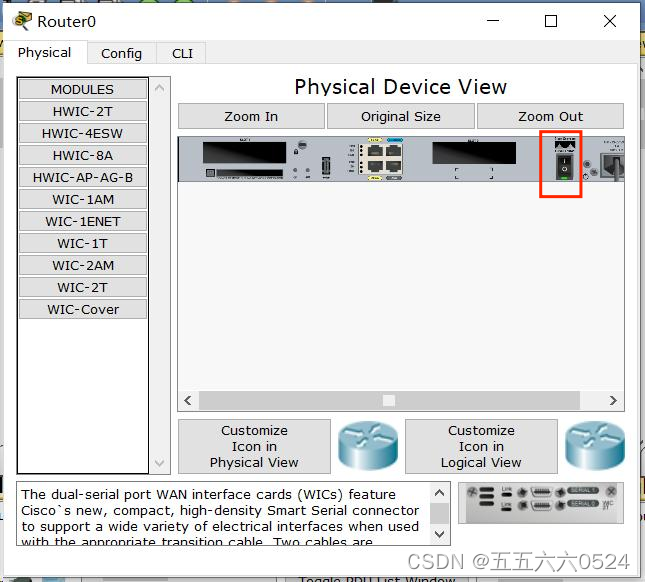Viewport: 645px width, 582px height.
Task: Click the router USB port
Action: pyautogui.click(x=325, y=166)
